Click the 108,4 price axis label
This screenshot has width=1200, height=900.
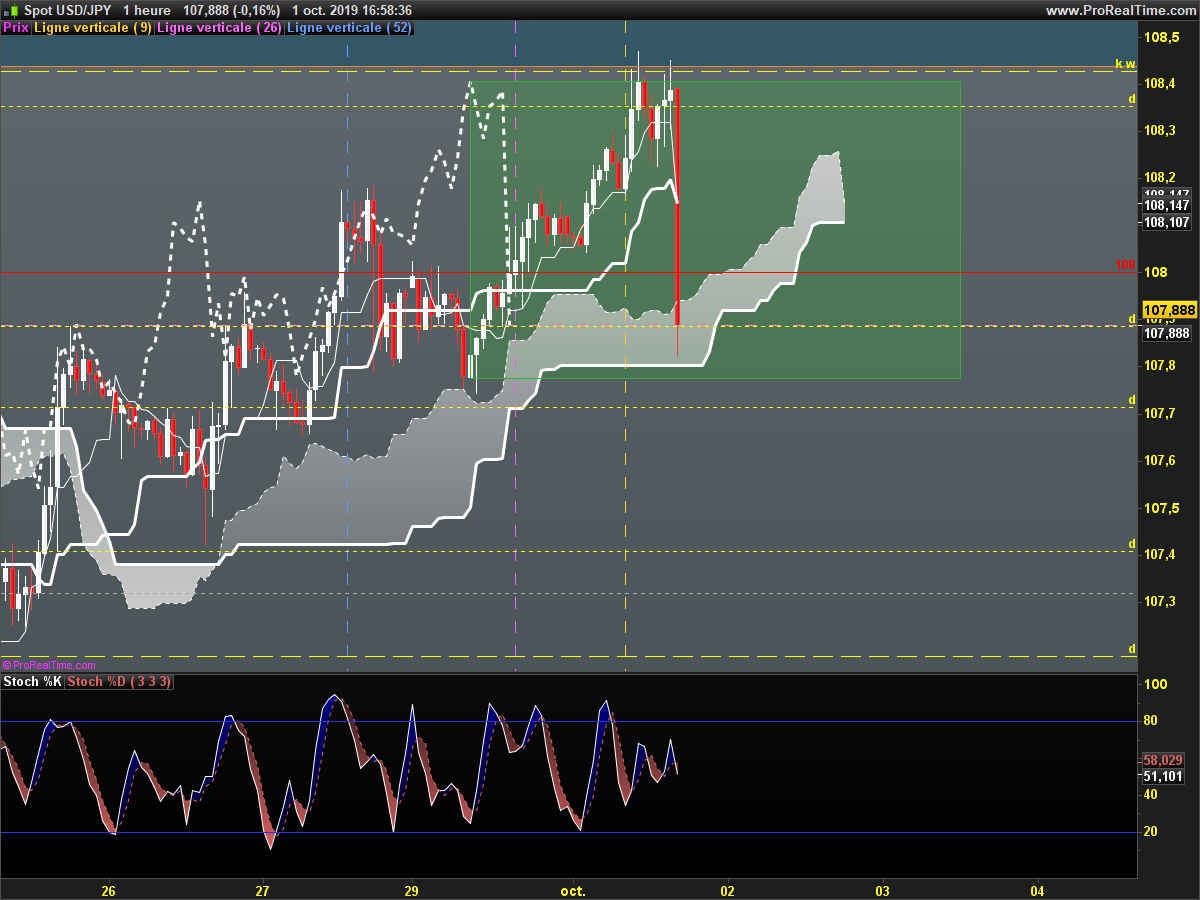tap(1161, 84)
